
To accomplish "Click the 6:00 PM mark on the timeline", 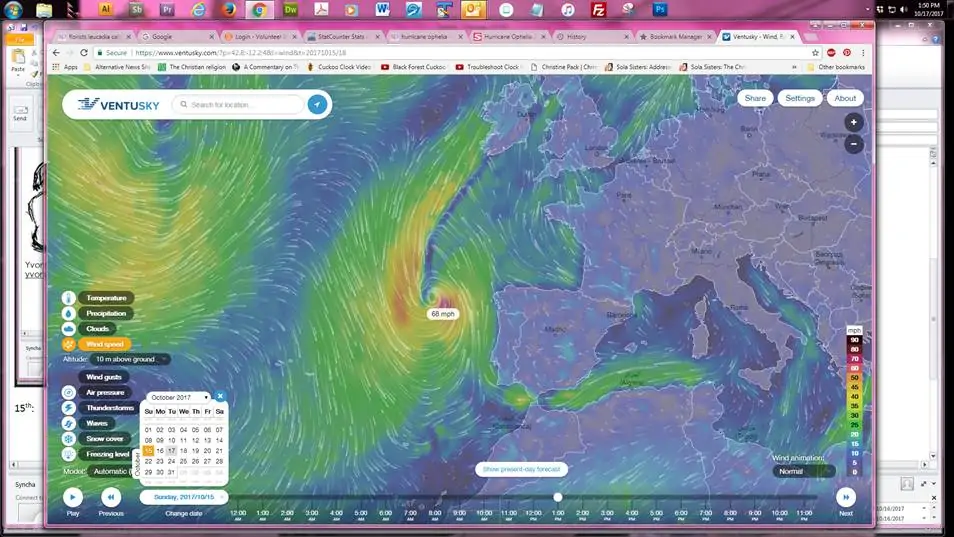I will (681, 514).
